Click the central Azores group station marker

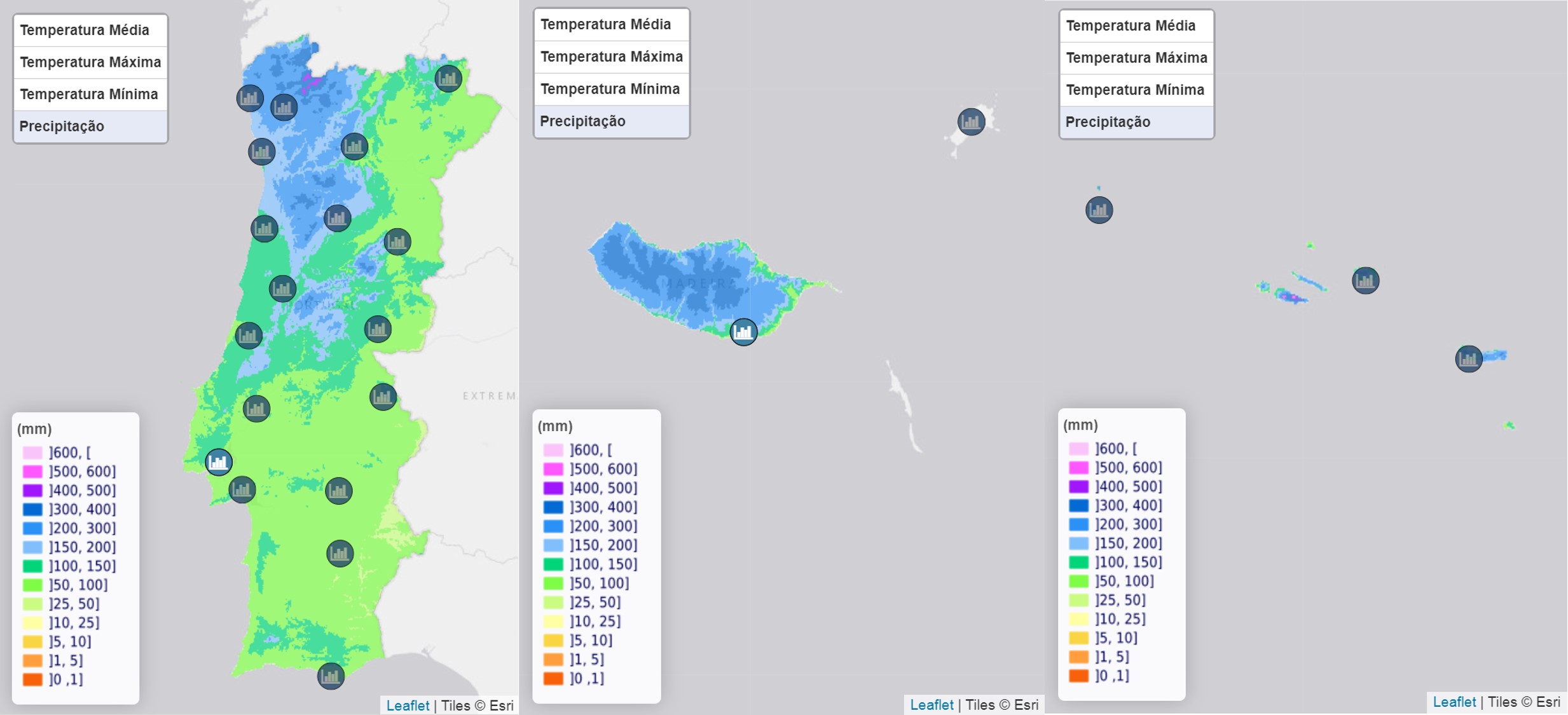tap(1365, 280)
